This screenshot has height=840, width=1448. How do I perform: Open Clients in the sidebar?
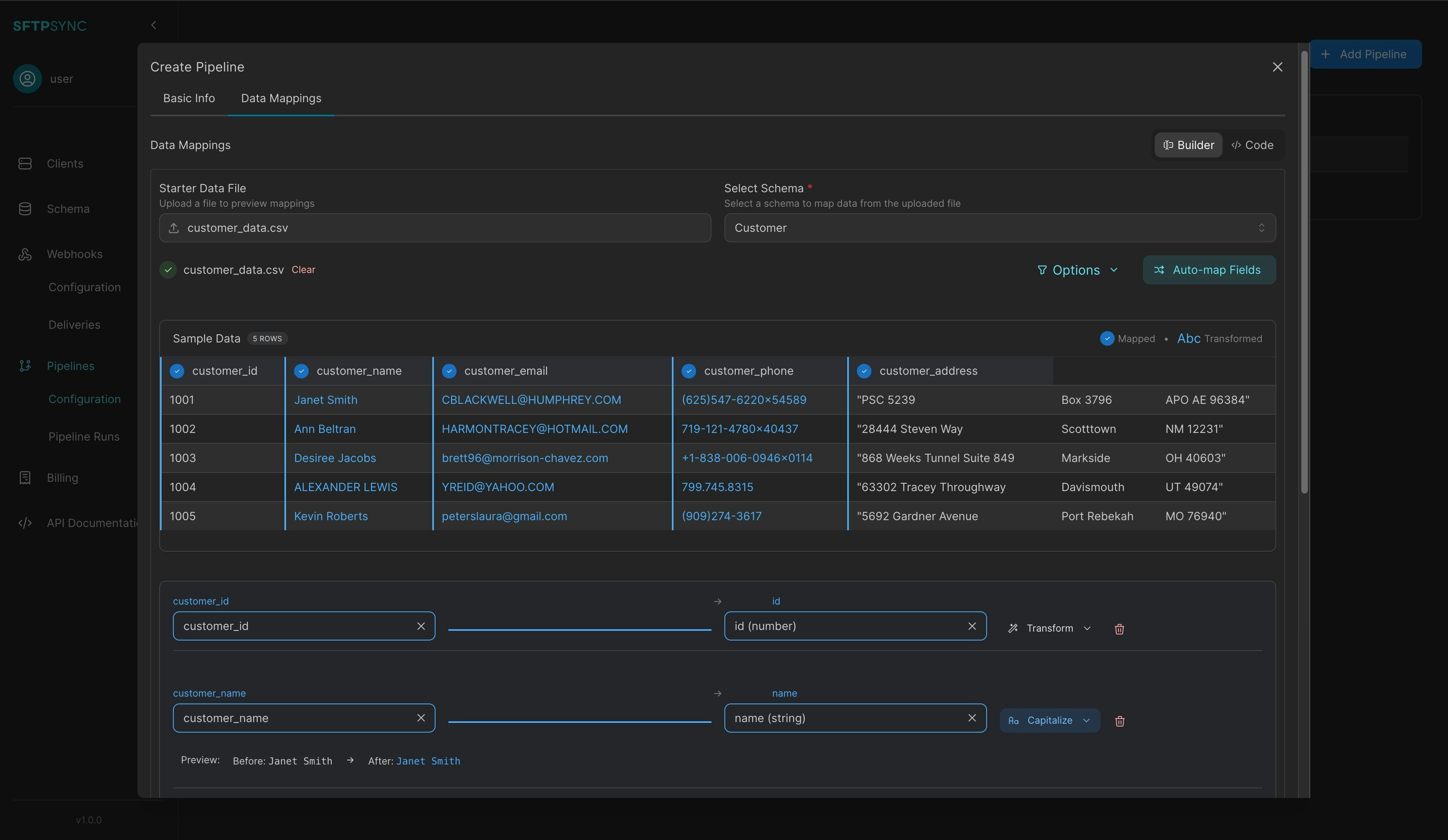pyautogui.click(x=65, y=164)
